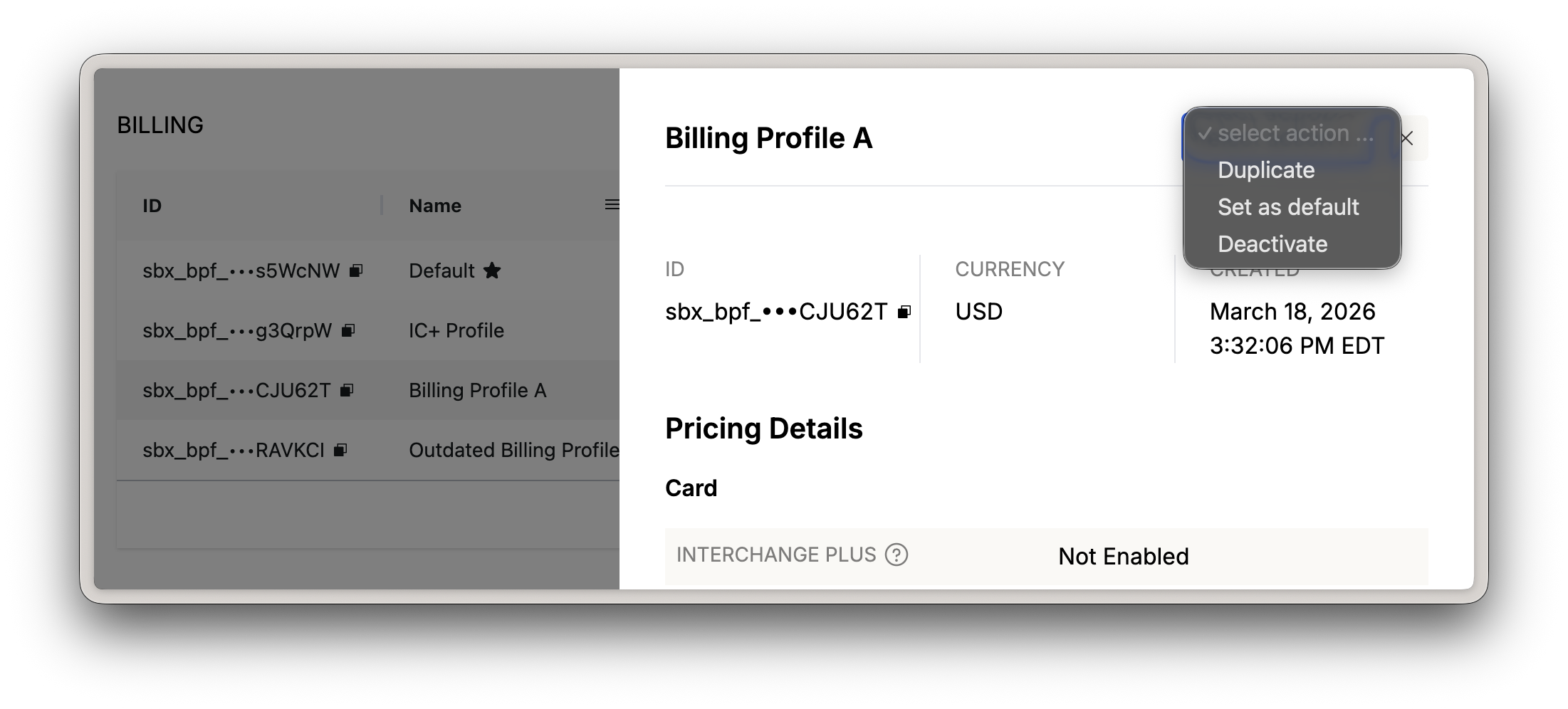Open Name column hamburger menu icon

611,205
